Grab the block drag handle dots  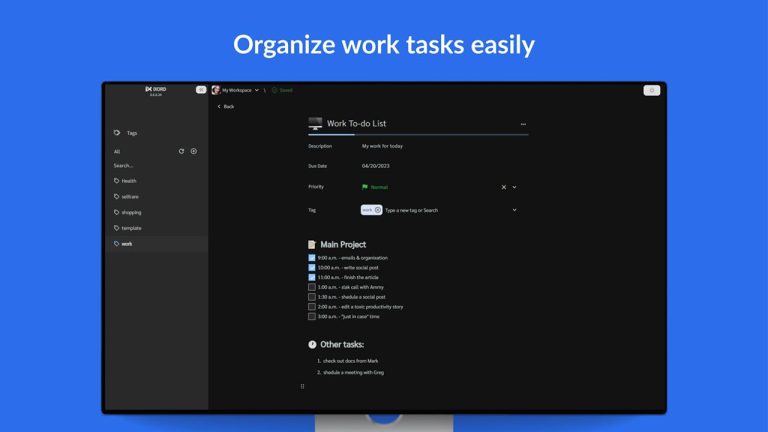302,386
